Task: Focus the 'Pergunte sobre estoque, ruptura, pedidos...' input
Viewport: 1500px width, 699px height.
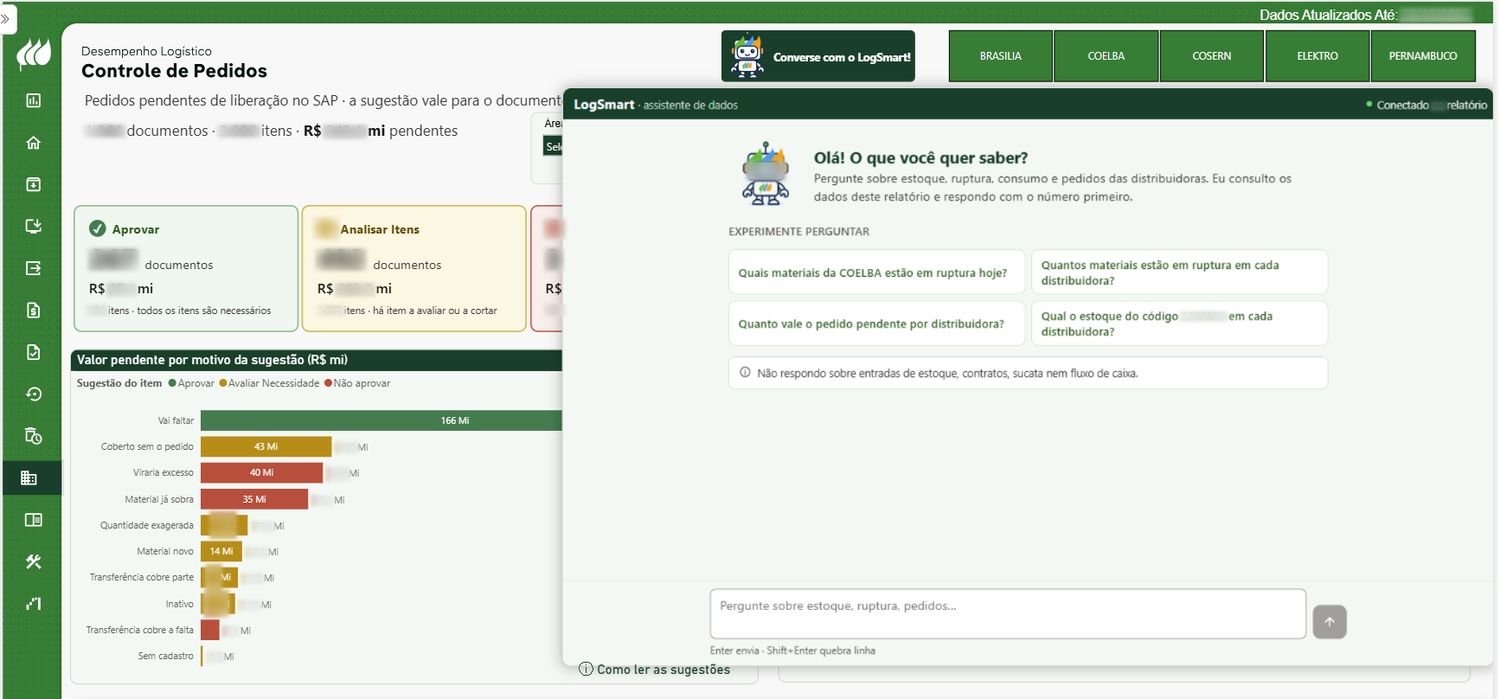Action: point(1008,613)
